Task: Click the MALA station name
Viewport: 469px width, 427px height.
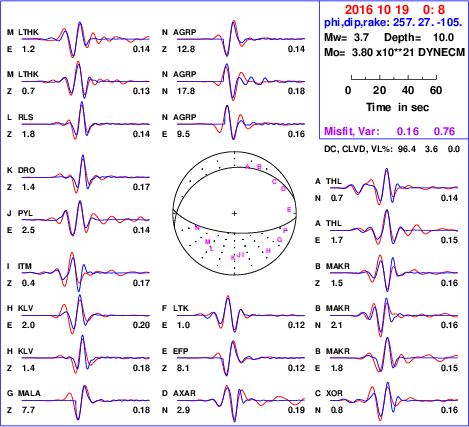Action: tap(29, 393)
